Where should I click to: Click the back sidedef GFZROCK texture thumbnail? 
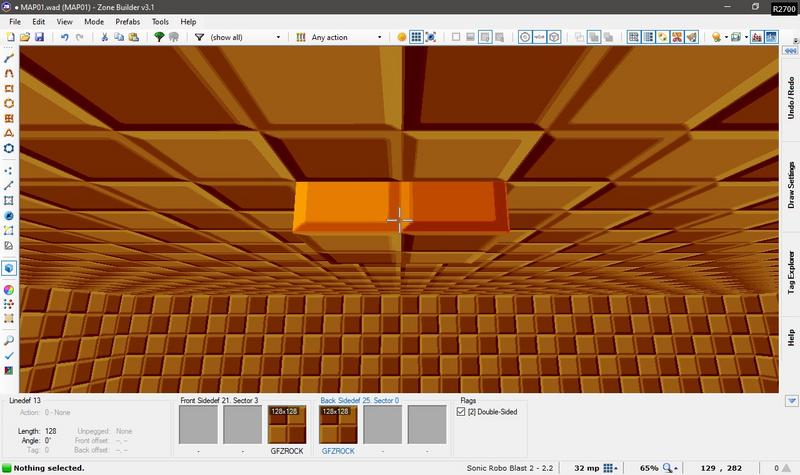pyautogui.click(x=337, y=427)
